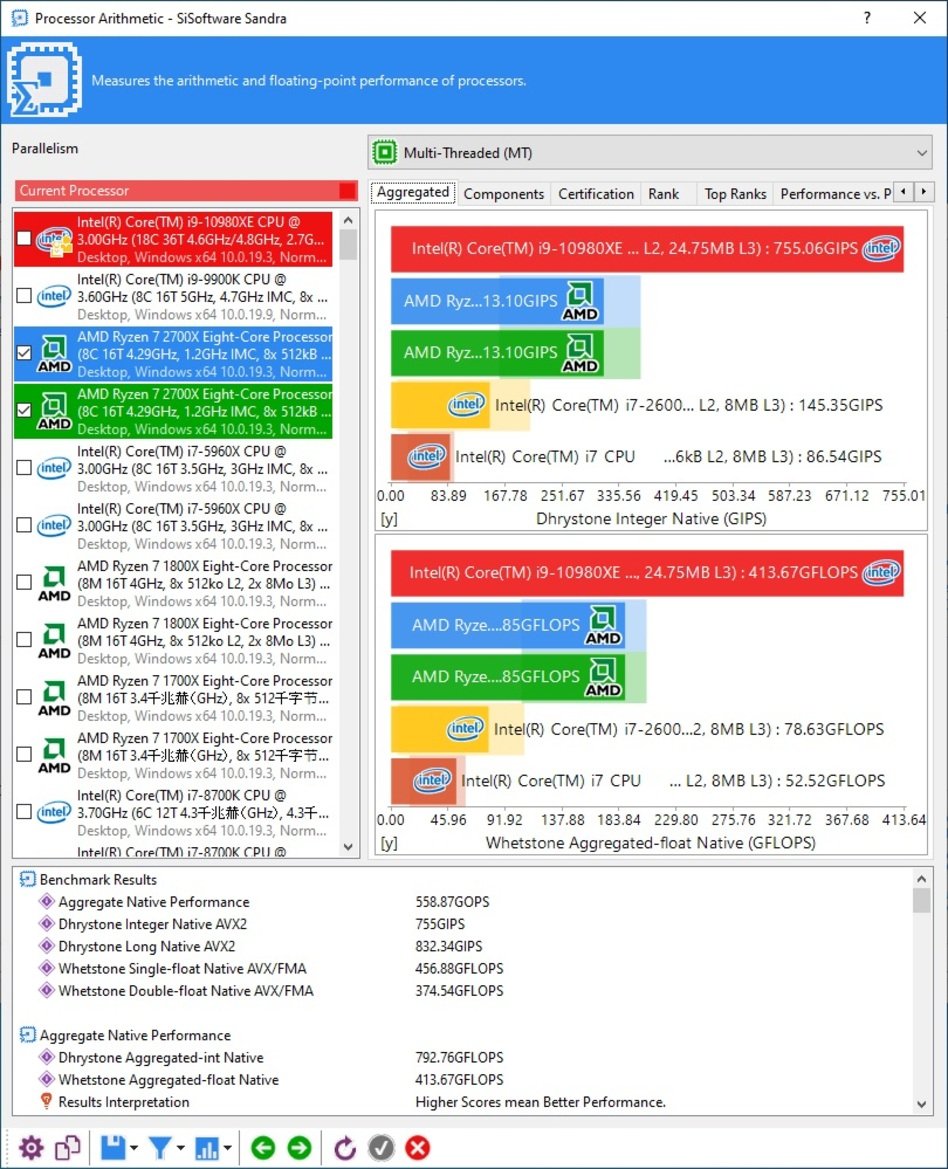The height and width of the screenshot is (1169, 948).
Task: Click the diamond icon beside Dhrystone Aggregated-int Native
Action: tap(47, 1058)
